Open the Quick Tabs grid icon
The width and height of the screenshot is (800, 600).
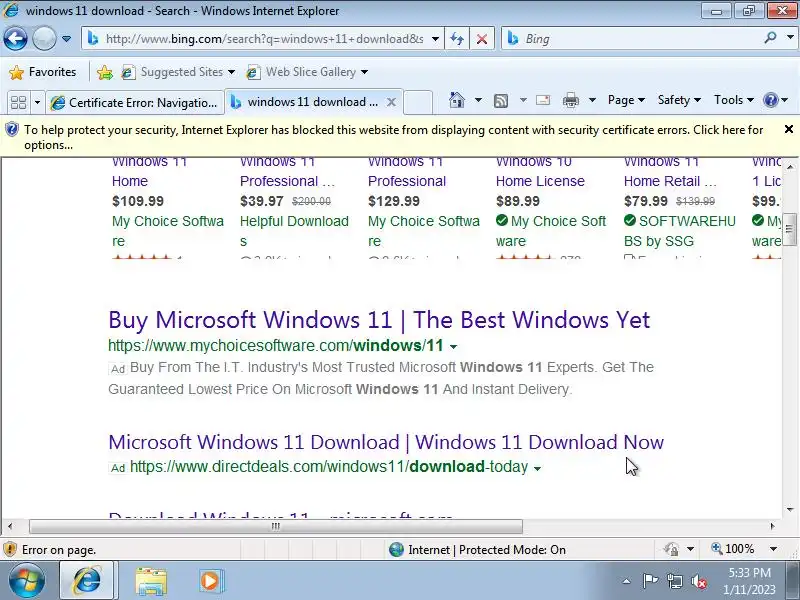pos(18,102)
